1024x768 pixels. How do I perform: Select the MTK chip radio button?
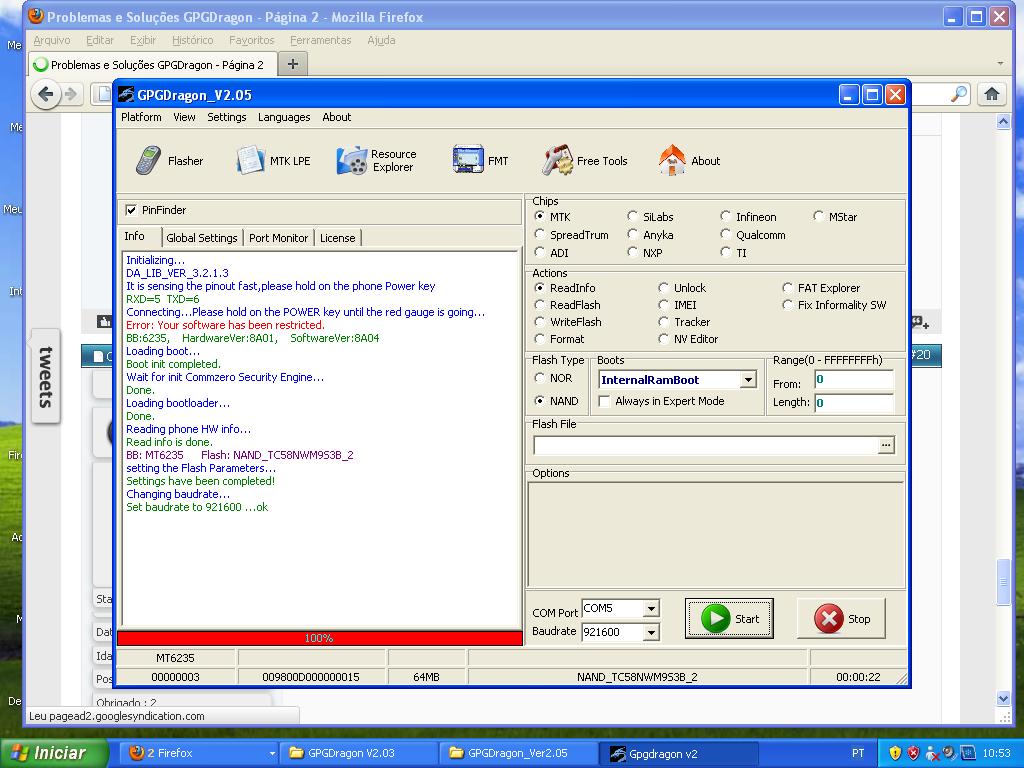click(539, 216)
